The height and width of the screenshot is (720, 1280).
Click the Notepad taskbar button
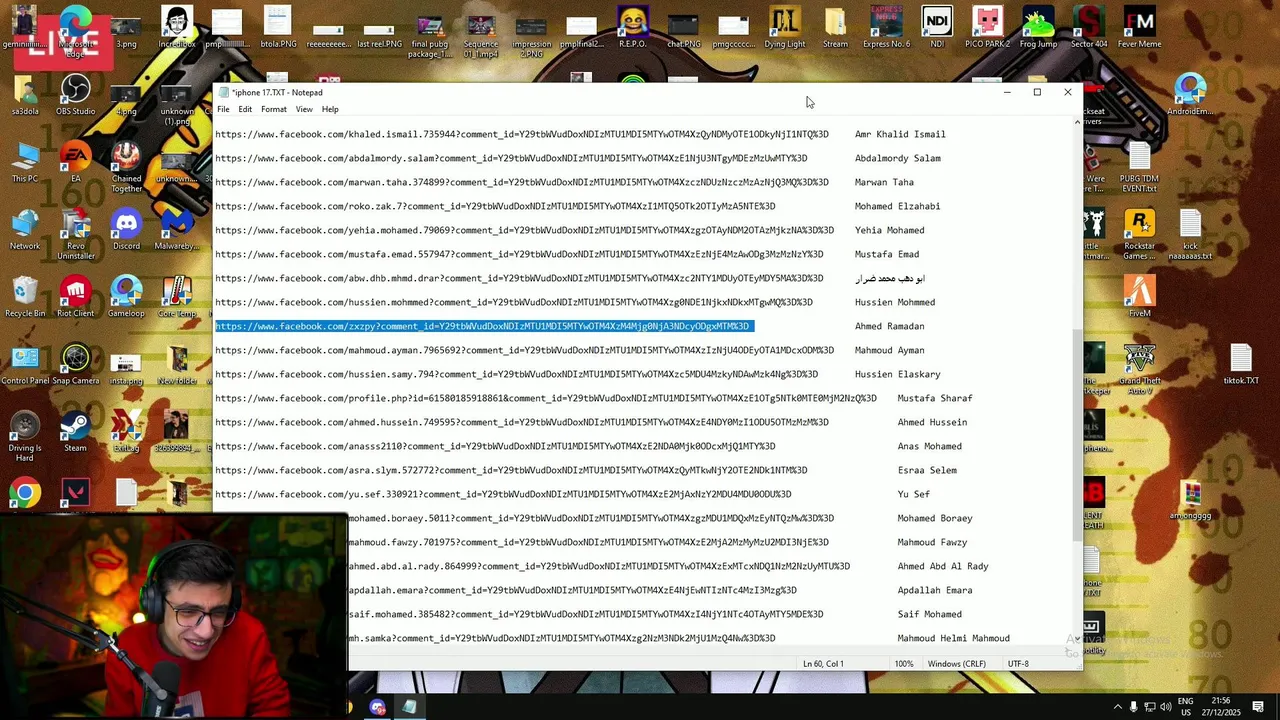click(409, 707)
